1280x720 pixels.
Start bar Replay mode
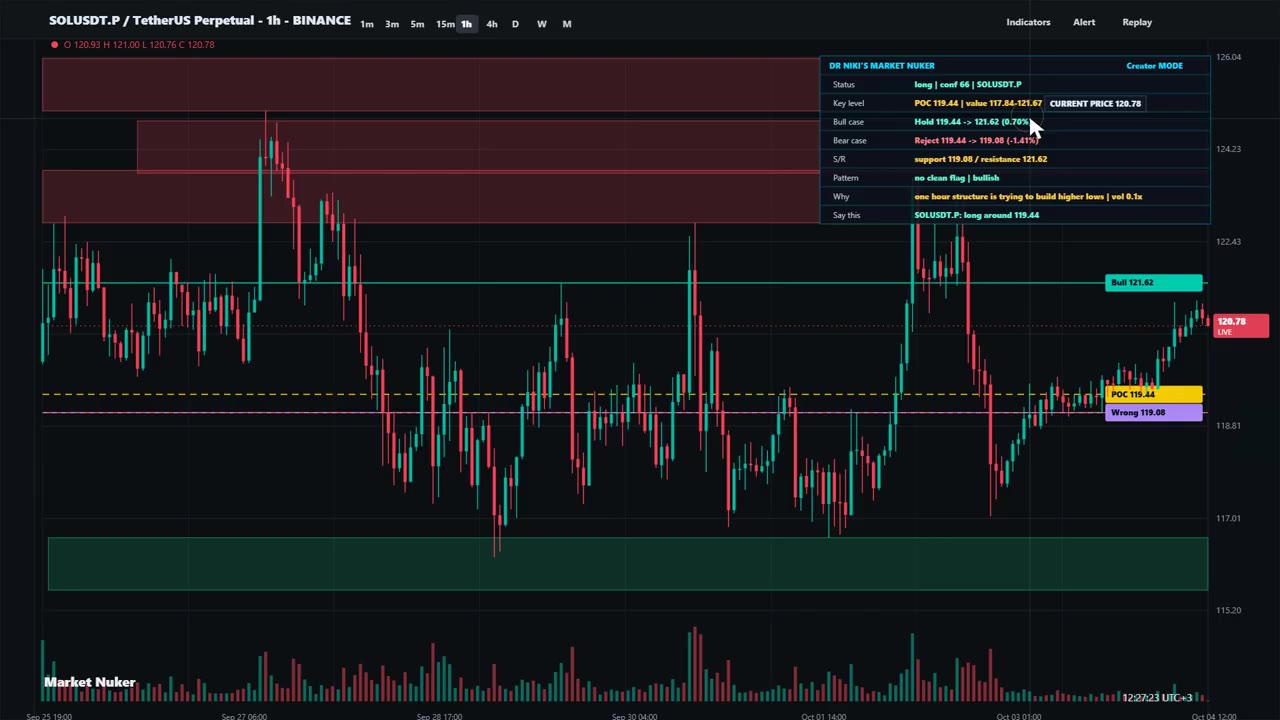(1137, 22)
